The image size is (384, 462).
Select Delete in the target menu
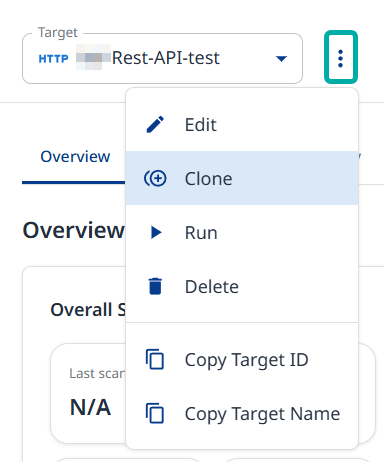coord(242,286)
